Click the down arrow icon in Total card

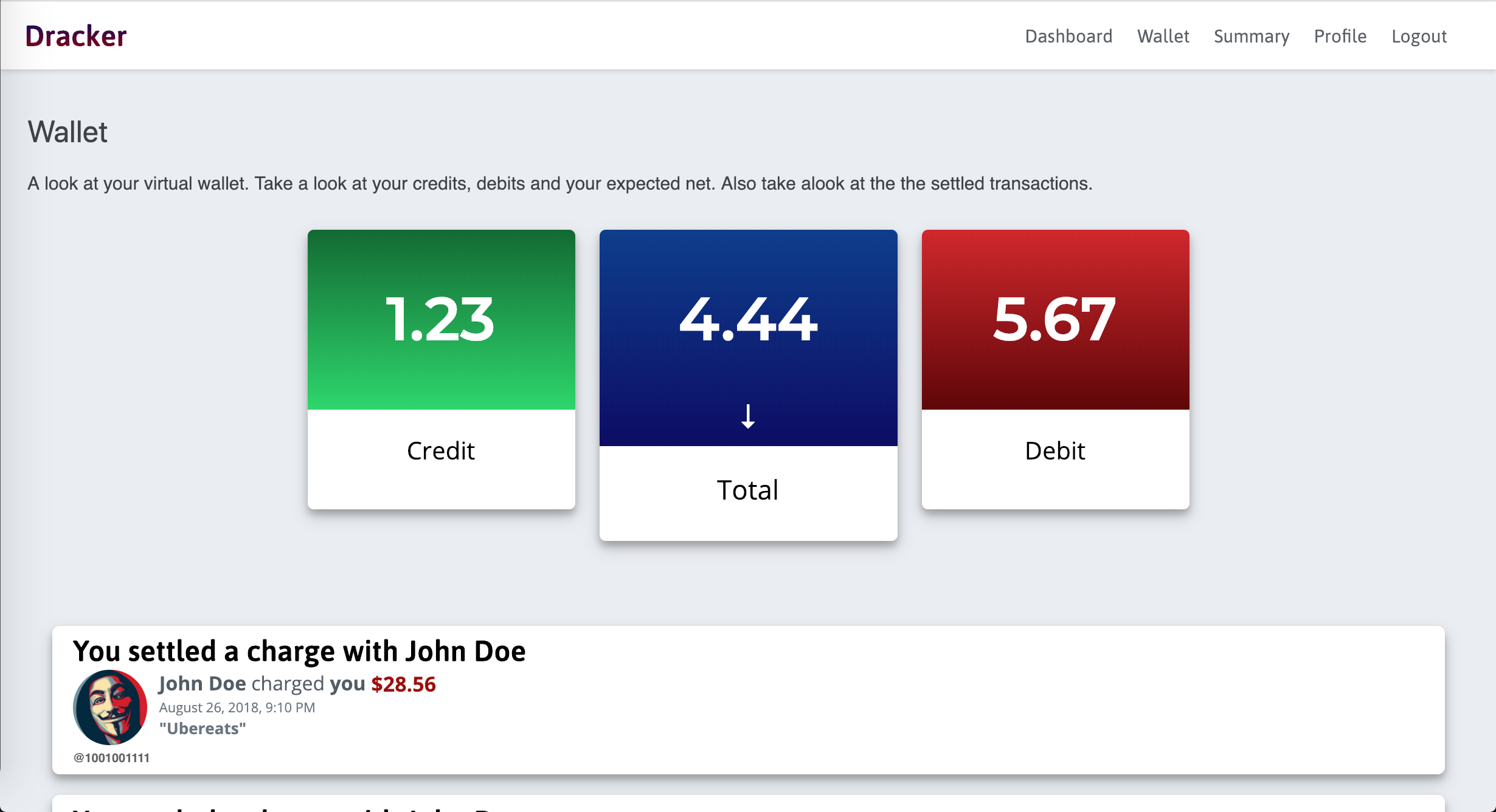click(748, 417)
